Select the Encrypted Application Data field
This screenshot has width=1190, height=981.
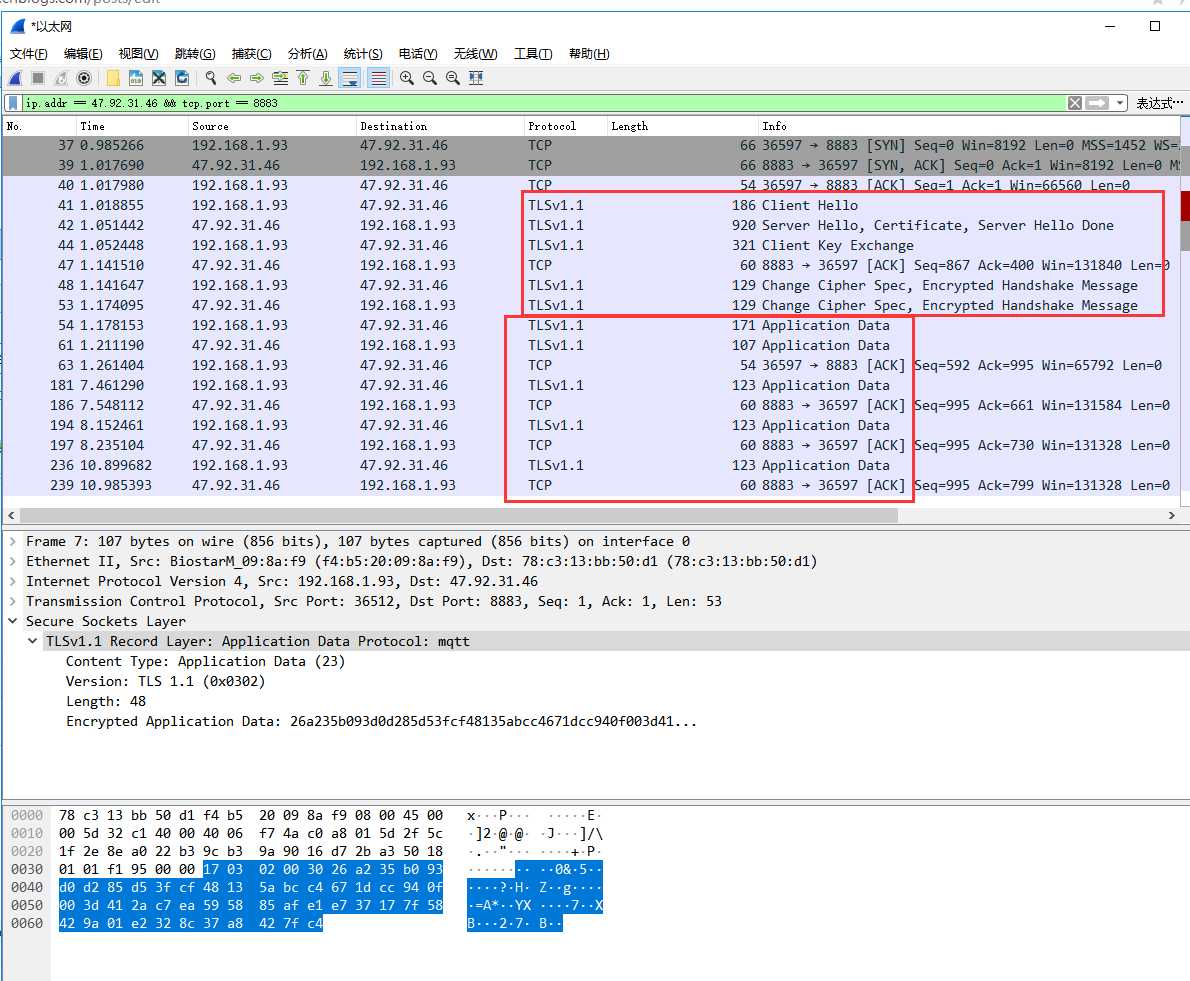point(381,722)
